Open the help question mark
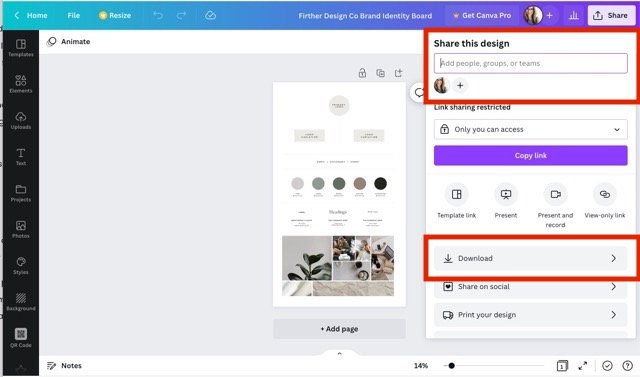The height and width of the screenshot is (377, 640). (627, 366)
